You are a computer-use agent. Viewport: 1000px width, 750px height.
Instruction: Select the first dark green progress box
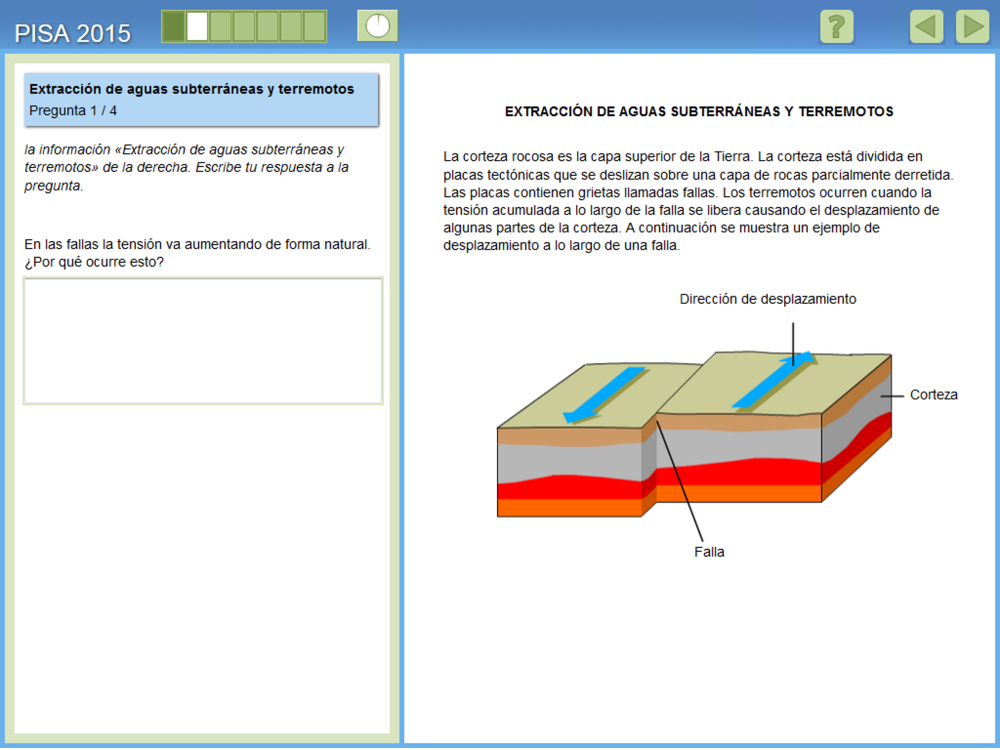(x=174, y=26)
